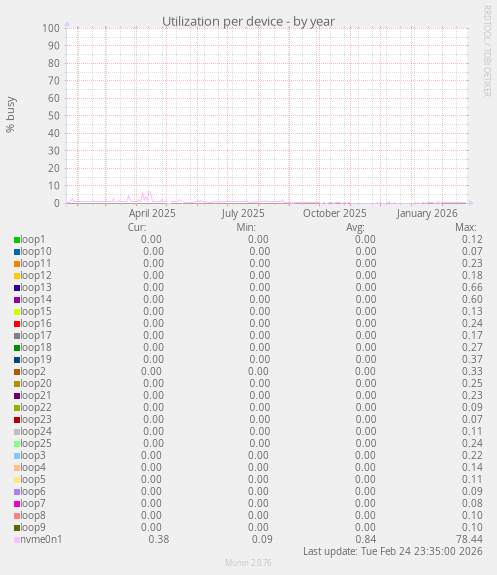Select the loop20 legend label
Screen dimensions: 497x575
(36, 384)
